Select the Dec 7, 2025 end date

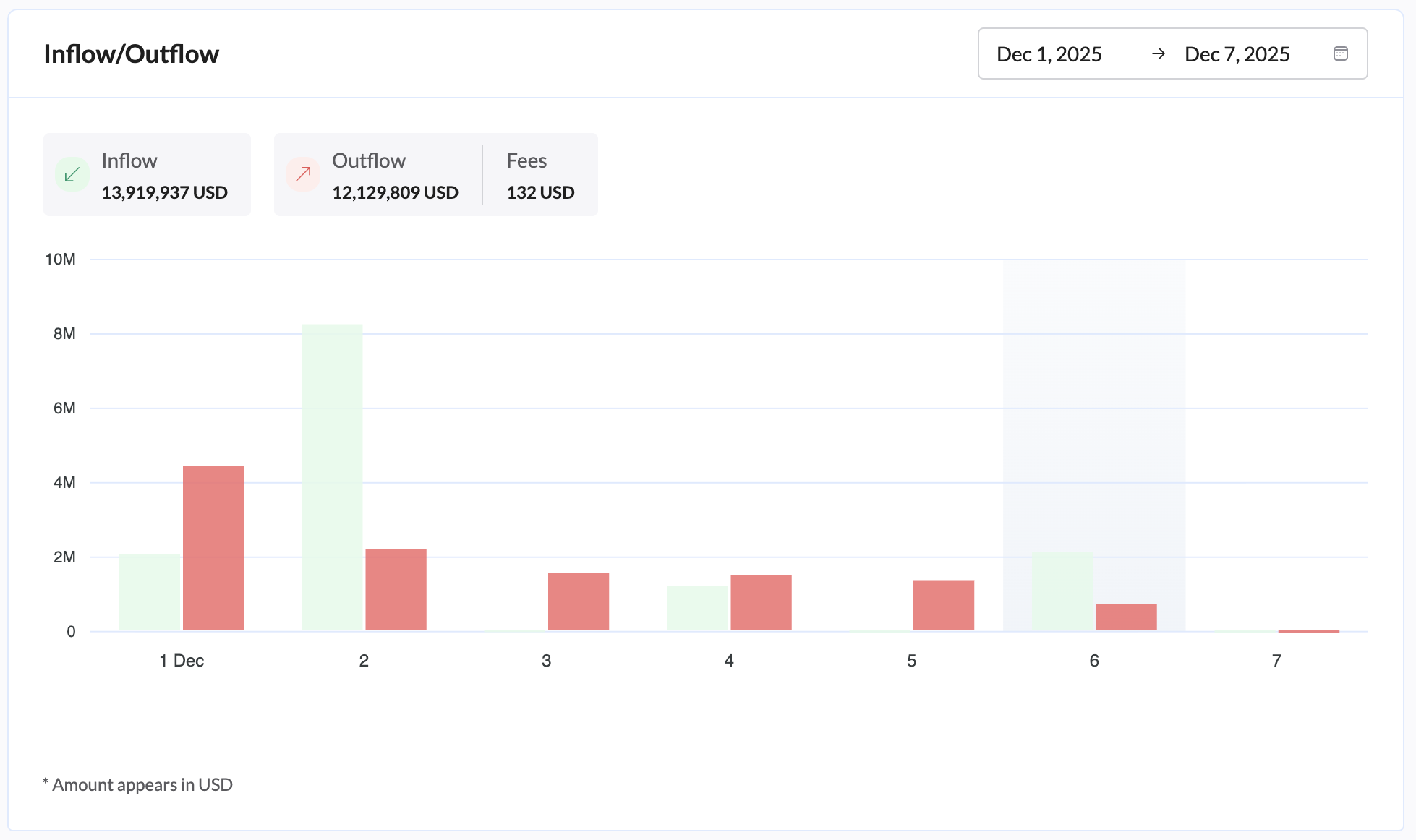point(1237,54)
